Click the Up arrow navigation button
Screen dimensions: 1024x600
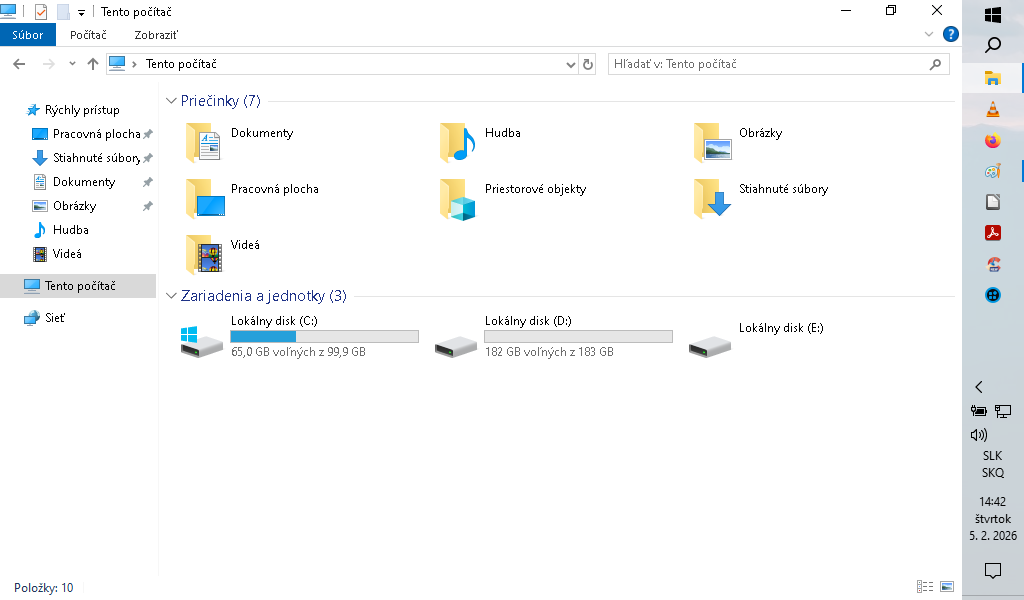point(93,64)
